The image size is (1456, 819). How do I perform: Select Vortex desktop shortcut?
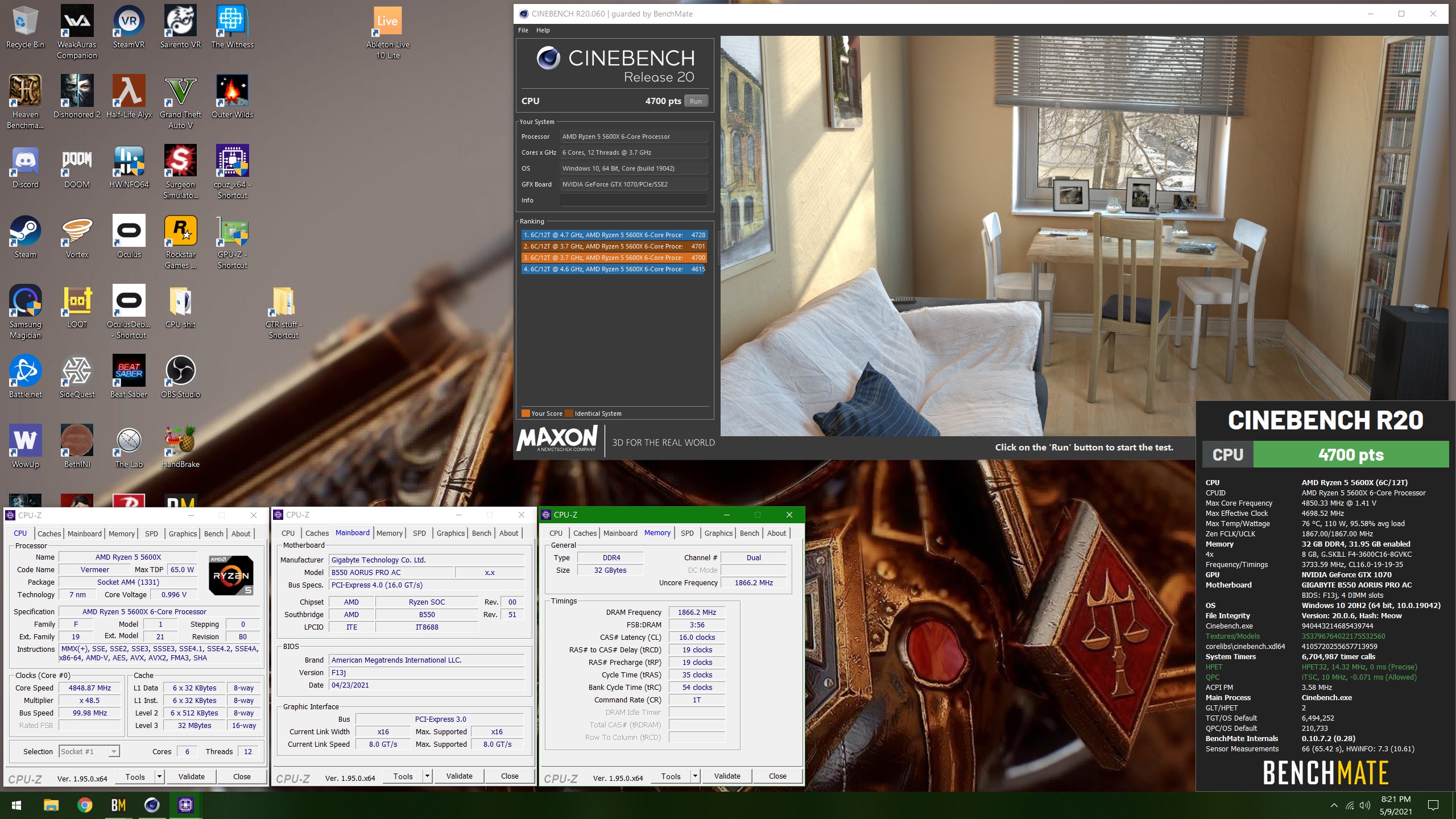point(77,237)
